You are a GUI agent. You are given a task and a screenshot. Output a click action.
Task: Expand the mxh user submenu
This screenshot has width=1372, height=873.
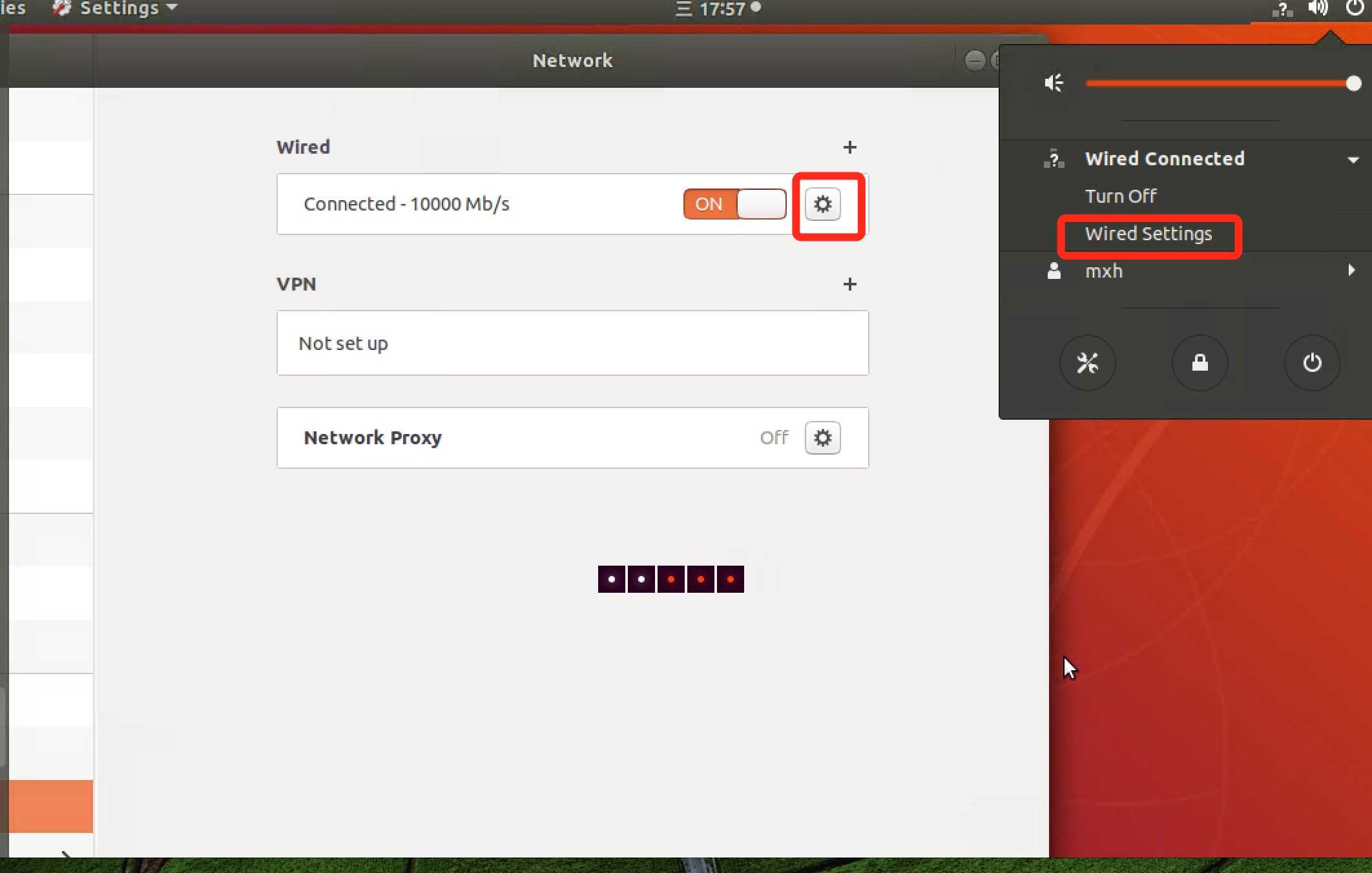(x=1351, y=271)
